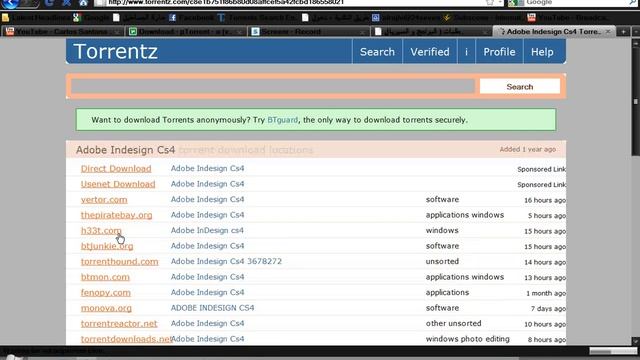
Task: Click the '7 days ago' age text
Action: tap(548, 309)
